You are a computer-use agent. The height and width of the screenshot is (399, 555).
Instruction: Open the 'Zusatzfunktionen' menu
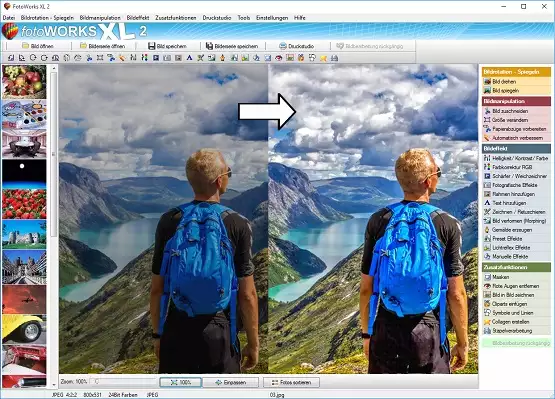point(176,17)
